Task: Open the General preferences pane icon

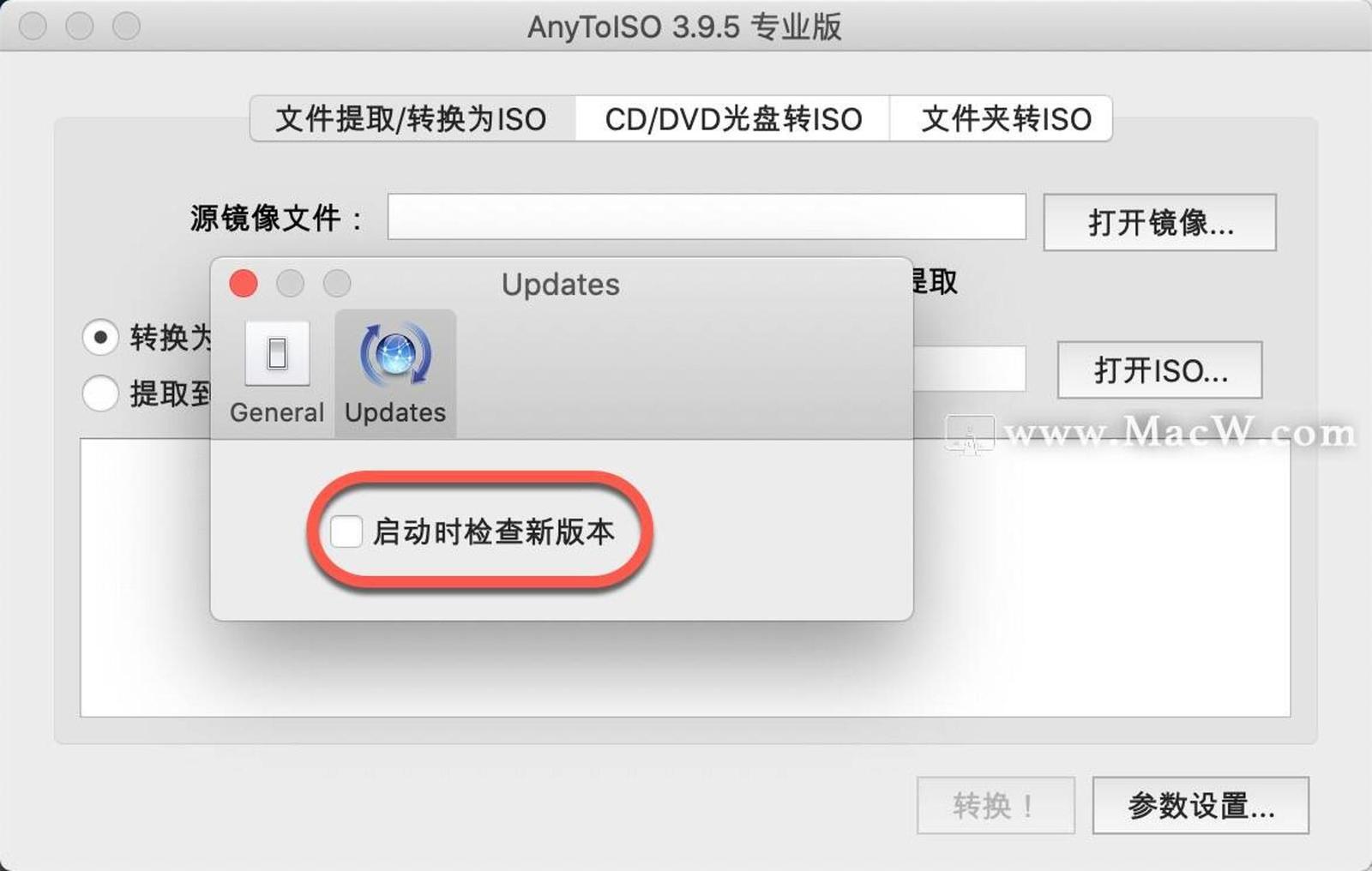Action: click(277, 353)
